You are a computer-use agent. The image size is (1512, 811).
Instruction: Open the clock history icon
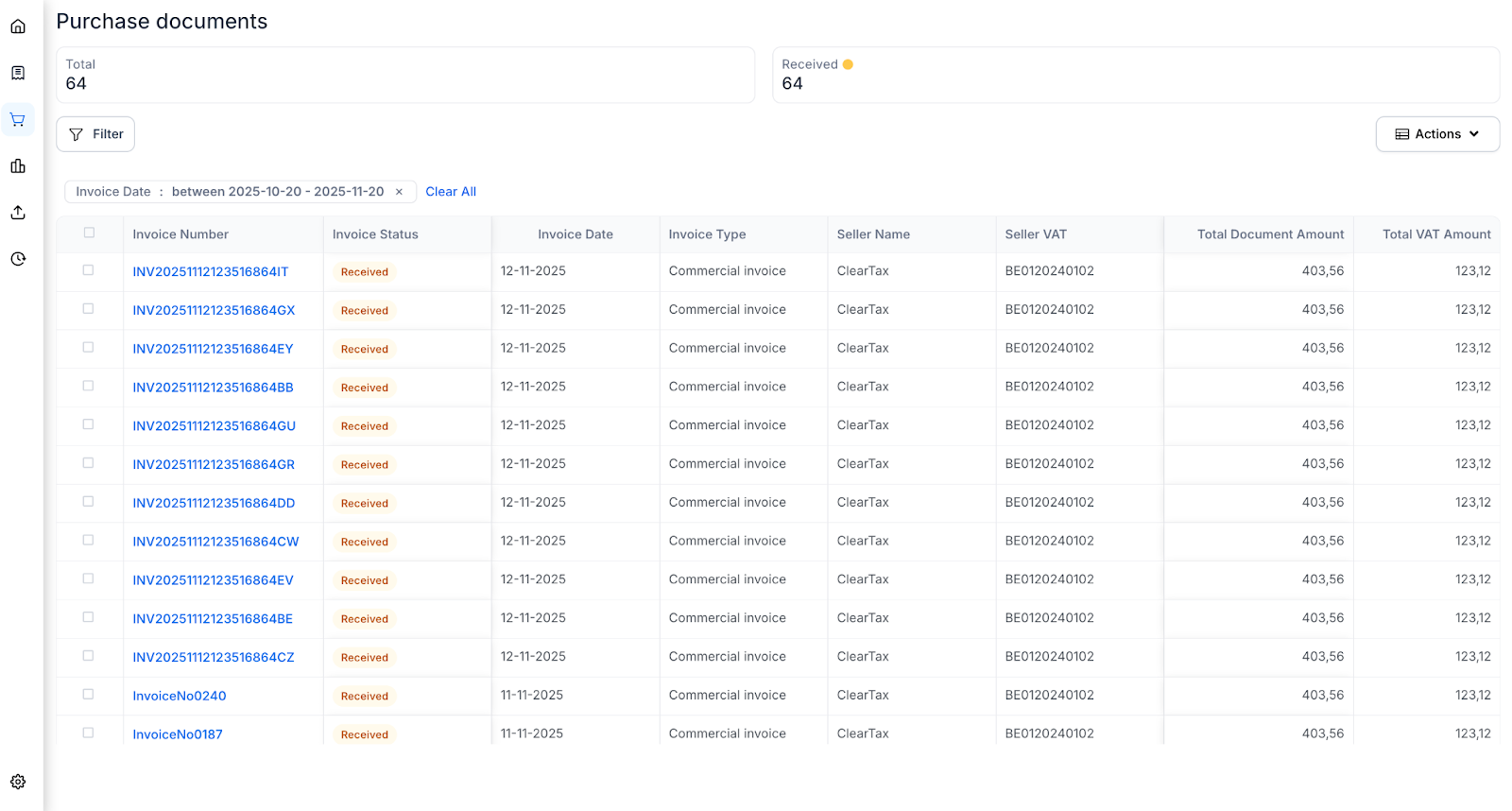point(18,259)
